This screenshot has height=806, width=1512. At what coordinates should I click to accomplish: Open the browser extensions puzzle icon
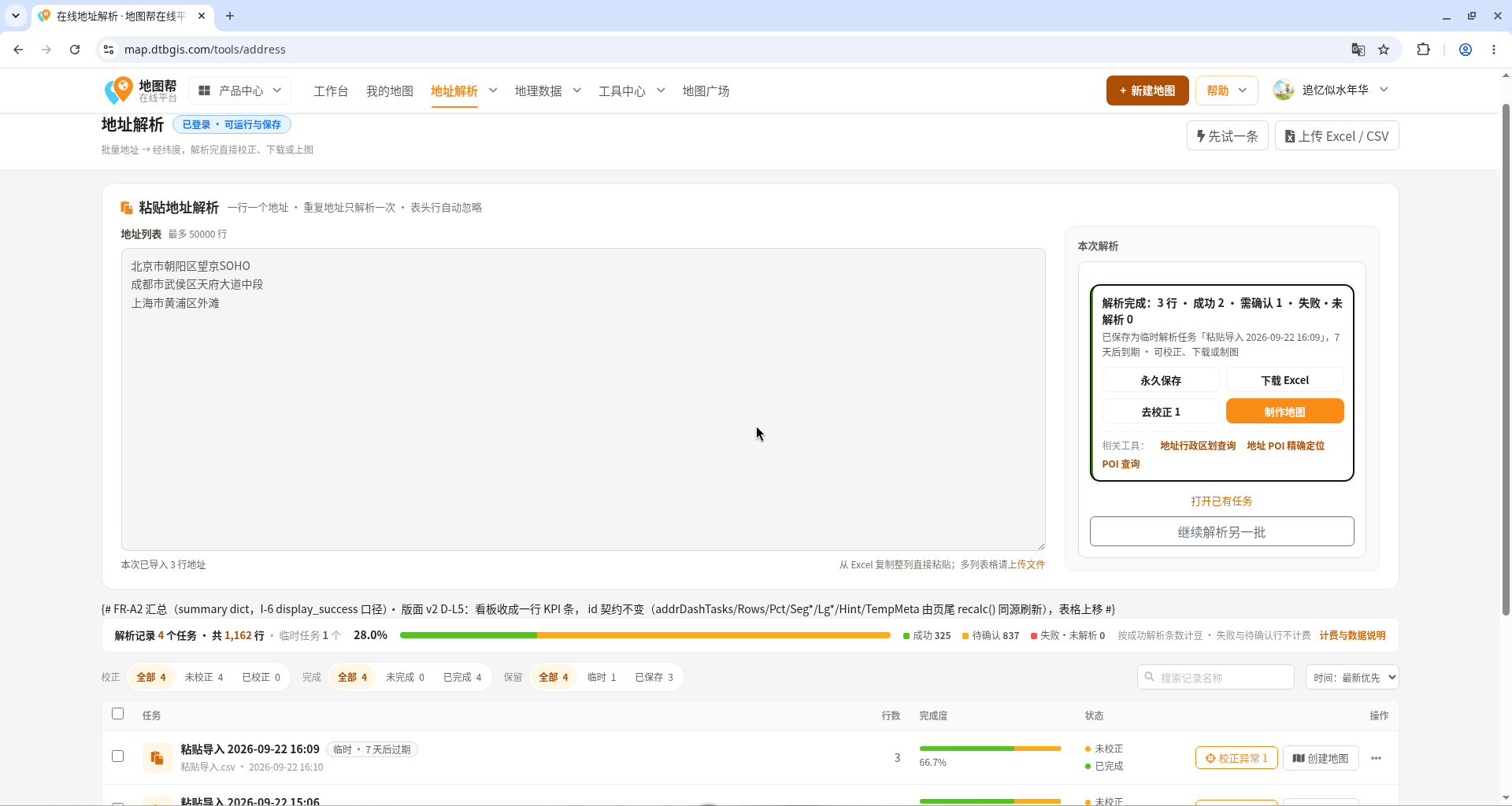(x=1423, y=50)
